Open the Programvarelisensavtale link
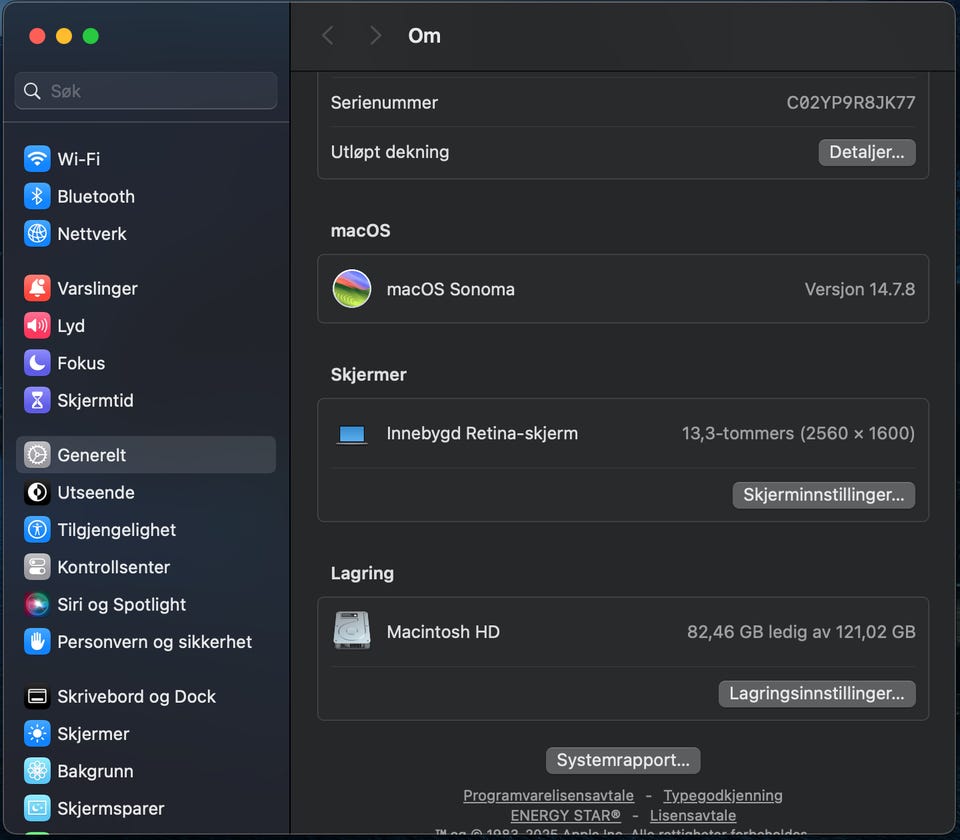 [x=548, y=795]
